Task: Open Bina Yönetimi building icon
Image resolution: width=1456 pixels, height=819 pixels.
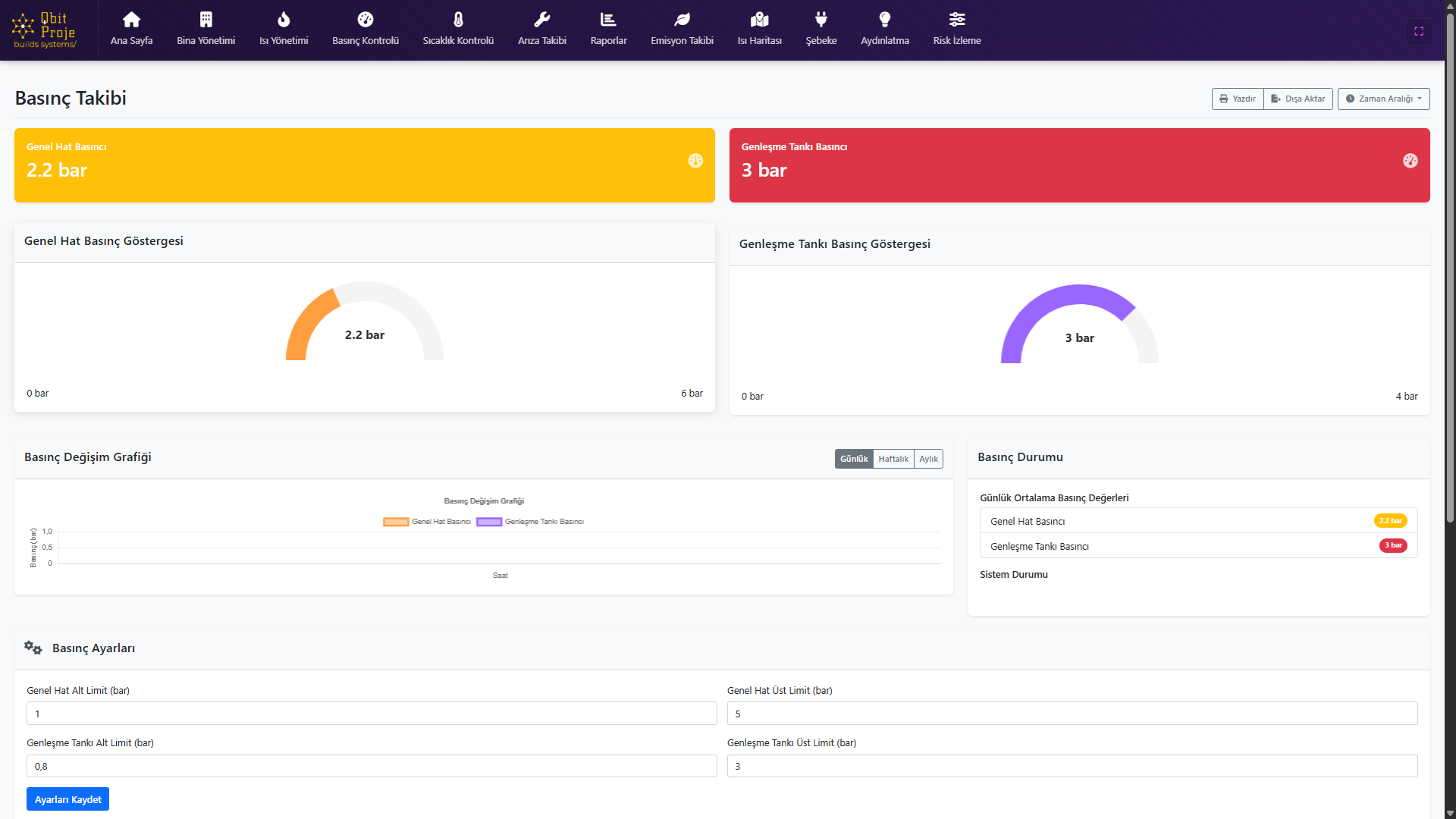Action: click(x=206, y=20)
